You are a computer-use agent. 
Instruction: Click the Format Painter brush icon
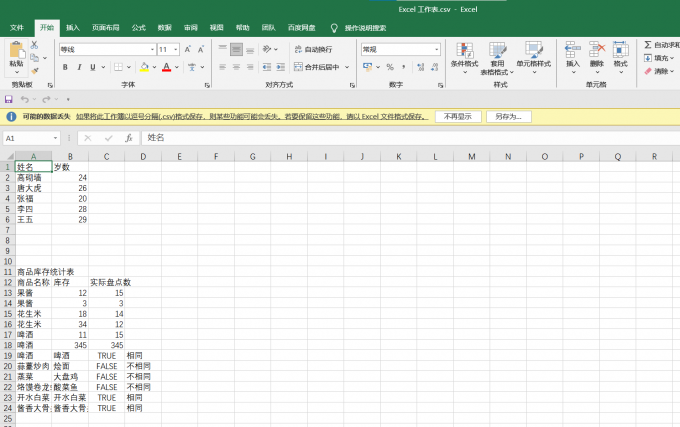point(35,70)
